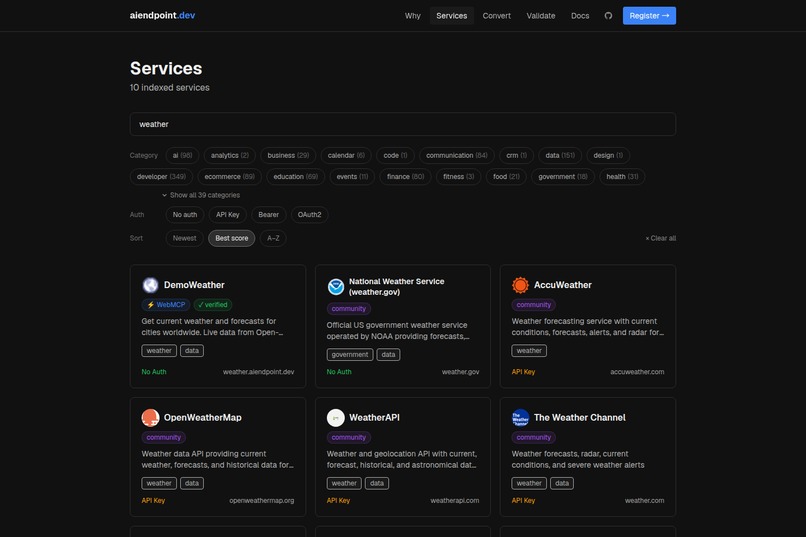Viewport: 806px width, 537px height.
Task: Filter by code category
Action: (x=395, y=155)
